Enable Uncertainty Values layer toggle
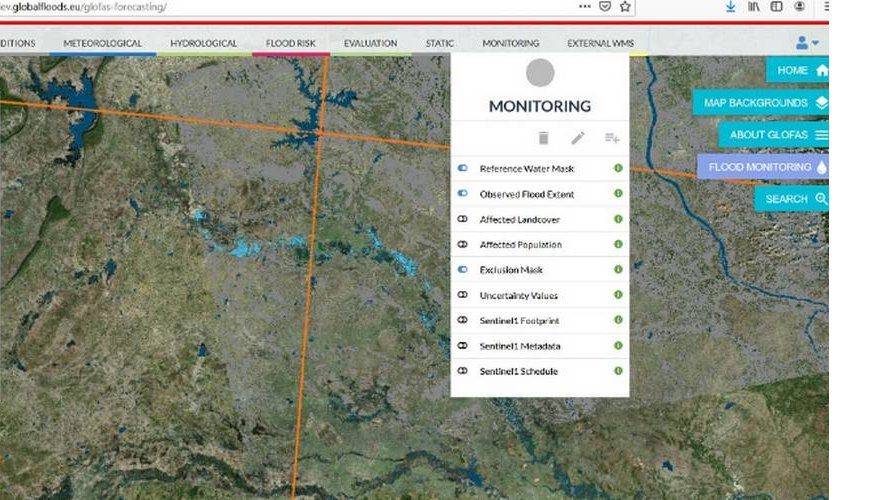The height and width of the screenshot is (500, 889). [x=463, y=295]
